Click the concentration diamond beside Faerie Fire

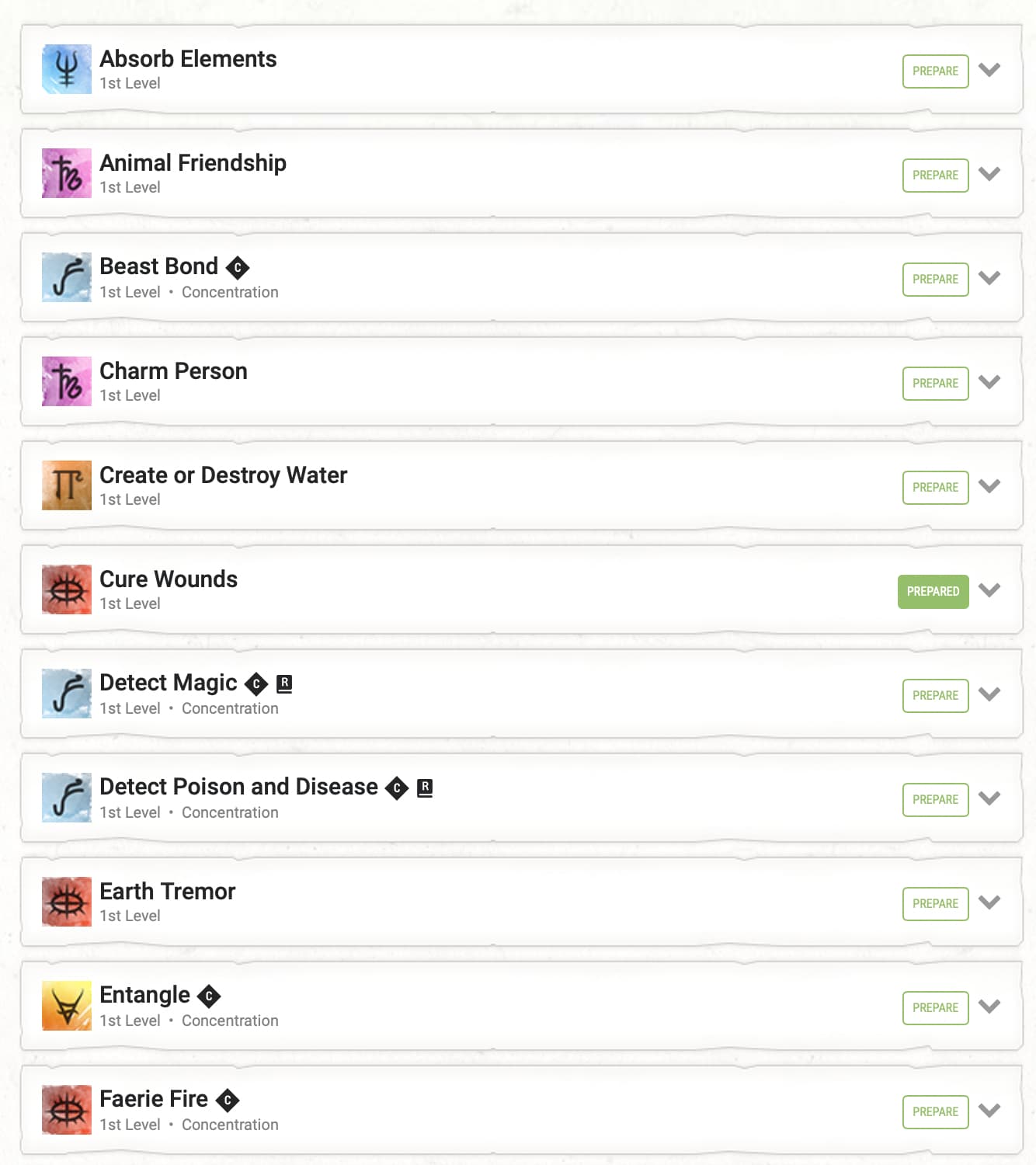pyautogui.click(x=228, y=1100)
